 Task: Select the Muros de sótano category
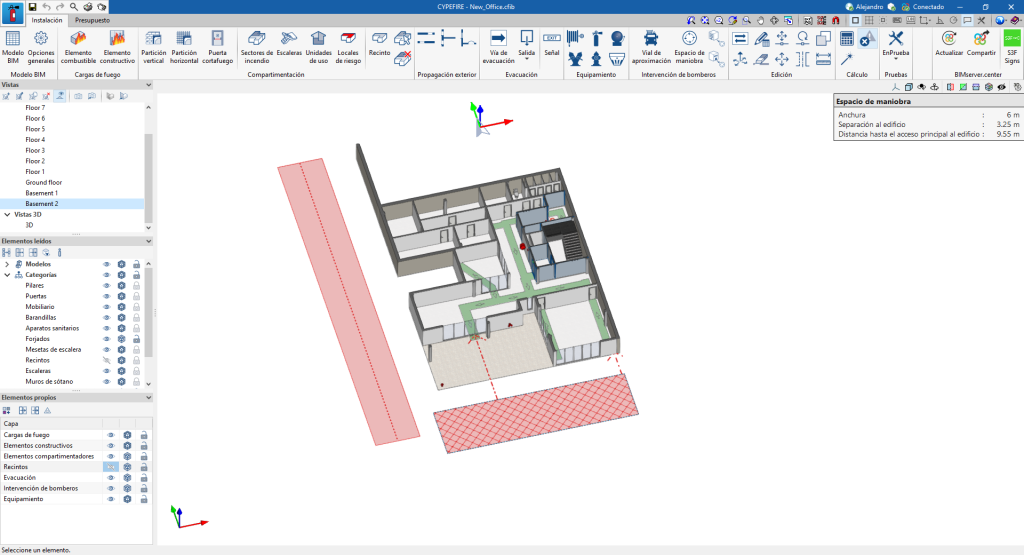(49, 381)
